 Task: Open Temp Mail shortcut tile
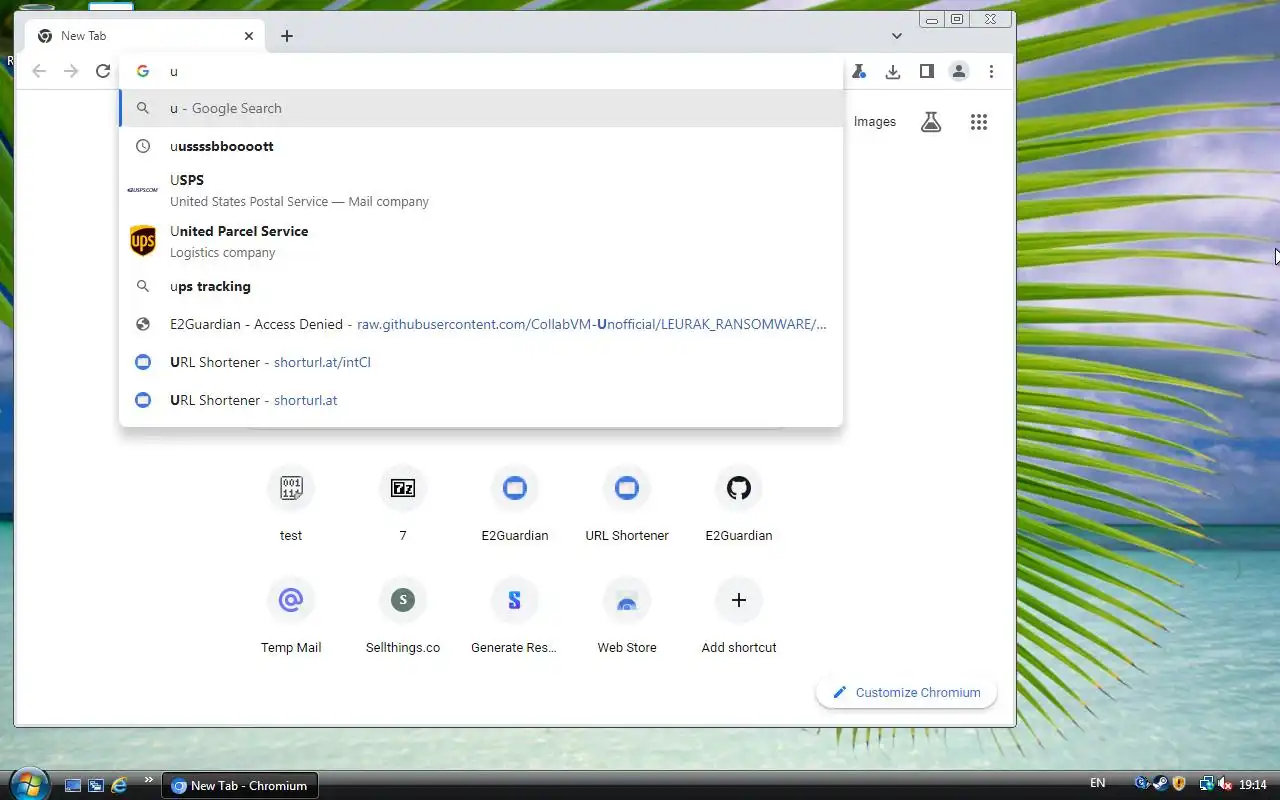point(291,616)
